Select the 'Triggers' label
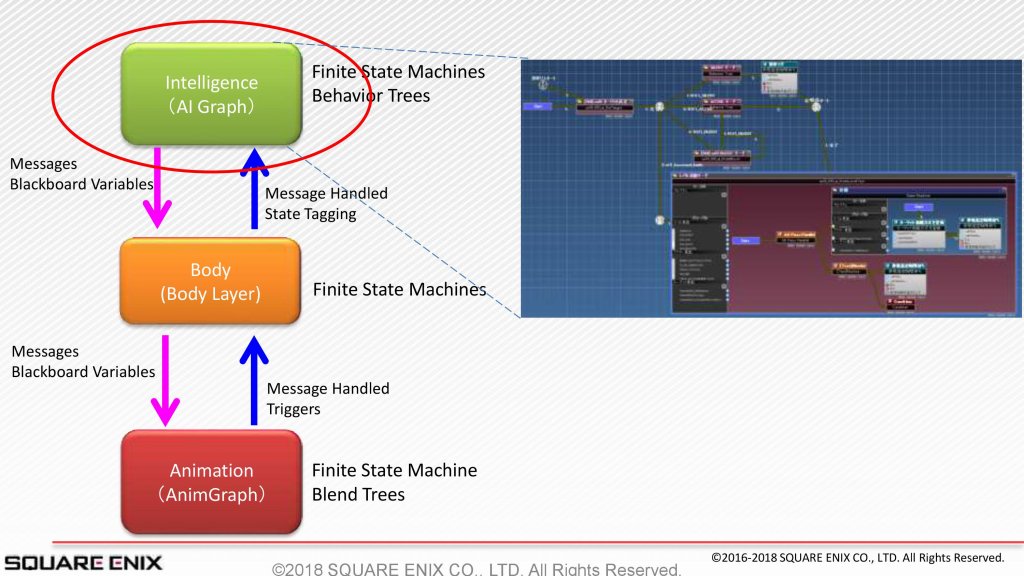Viewport: 1024px width, 576px height. [293, 409]
